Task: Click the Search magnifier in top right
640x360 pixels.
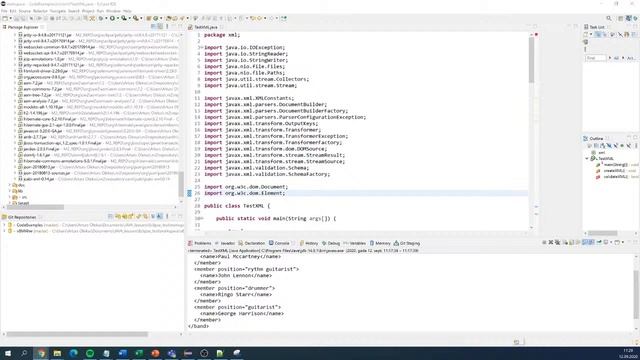Action: [609, 18]
